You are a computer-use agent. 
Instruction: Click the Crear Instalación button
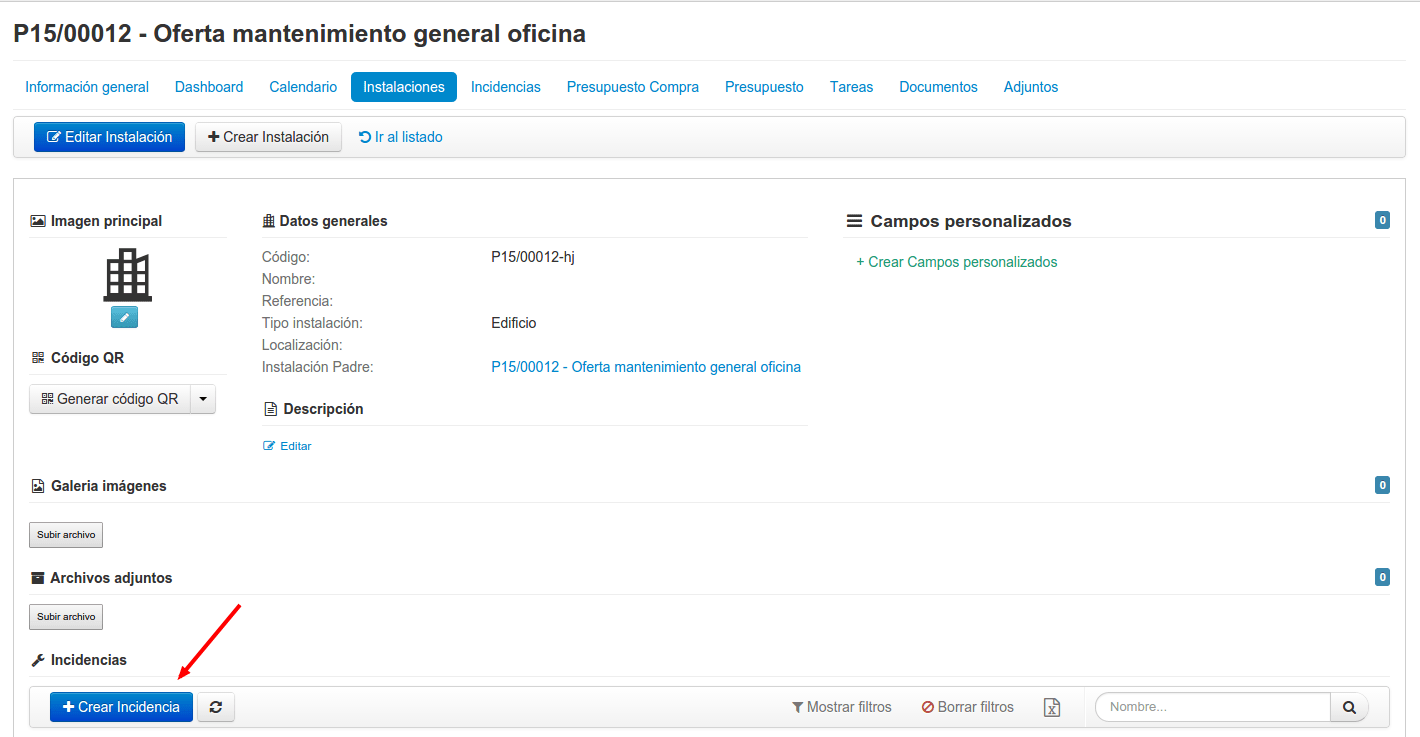[x=268, y=137]
